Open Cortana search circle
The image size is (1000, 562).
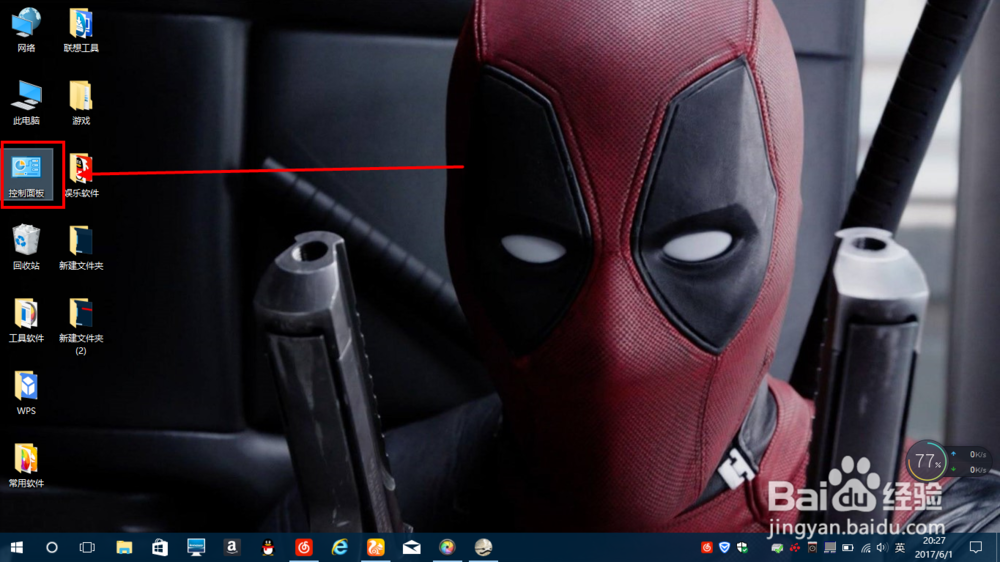pyautogui.click(x=52, y=547)
